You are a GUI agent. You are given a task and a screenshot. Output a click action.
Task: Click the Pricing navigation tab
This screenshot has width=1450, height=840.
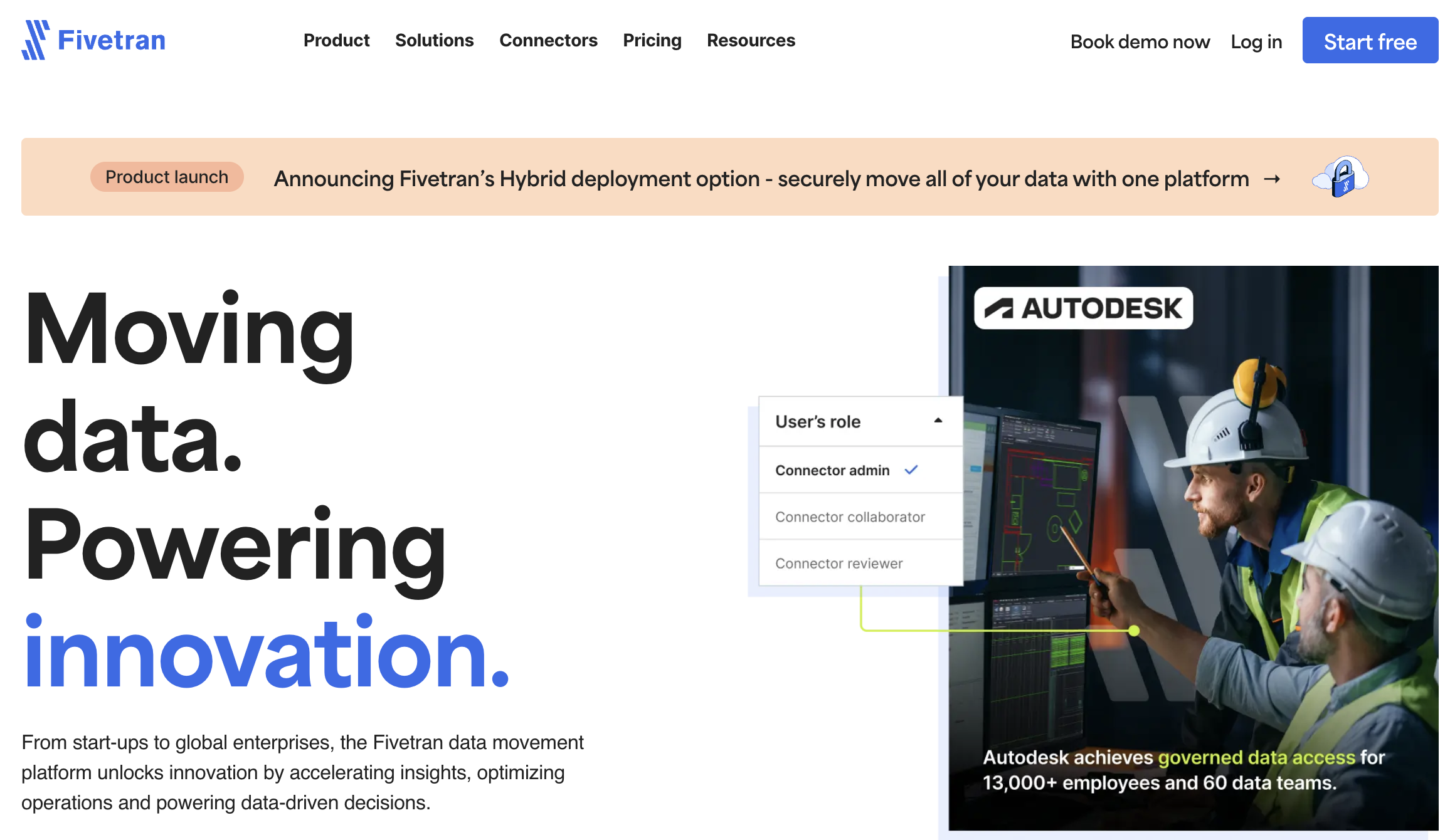pyautogui.click(x=652, y=41)
